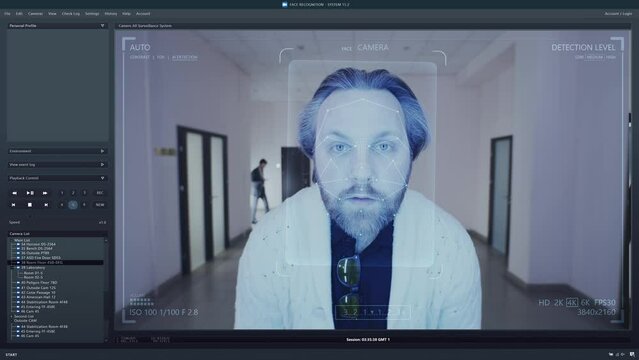Image resolution: width=639 pixels, height=360 pixels.
Task: Select the 44 Stabilization Room in Main List
Action: pos(44,302)
